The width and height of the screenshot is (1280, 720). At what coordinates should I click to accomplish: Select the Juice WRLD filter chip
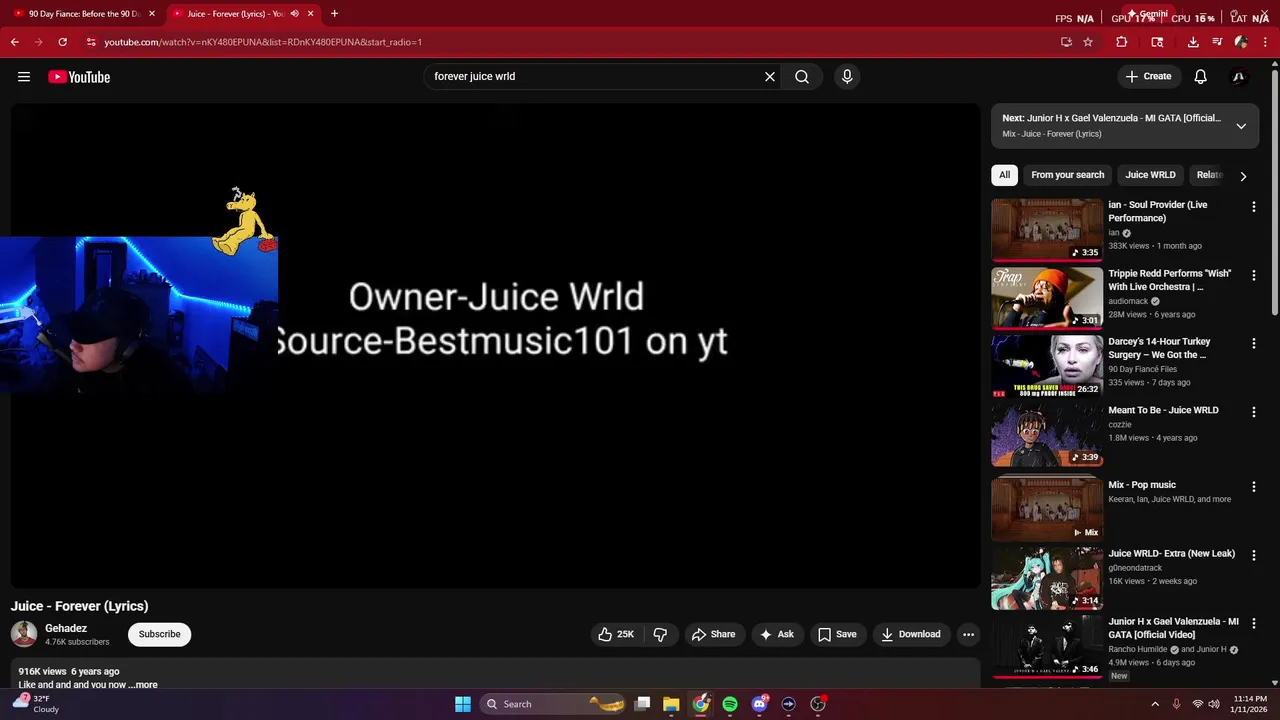[1150, 175]
